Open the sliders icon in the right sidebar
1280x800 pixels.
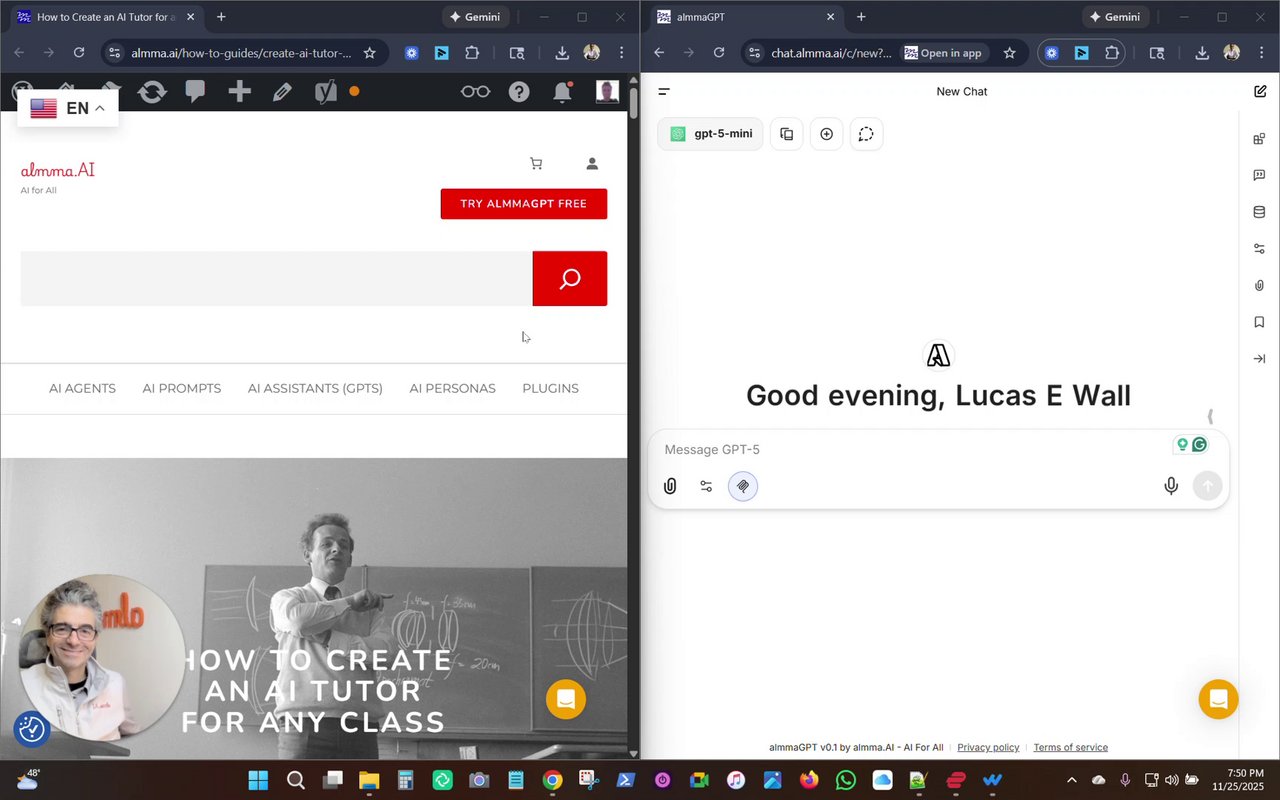click(1259, 249)
